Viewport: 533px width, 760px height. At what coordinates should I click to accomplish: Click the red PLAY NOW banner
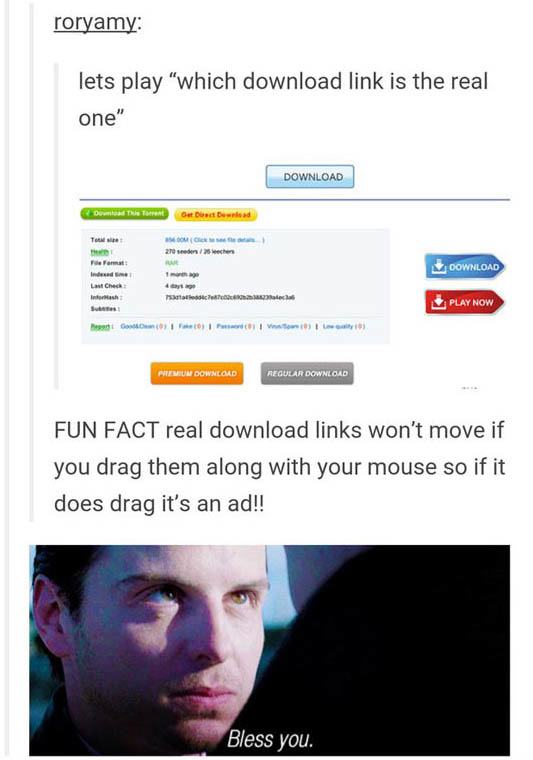pos(464,302)
